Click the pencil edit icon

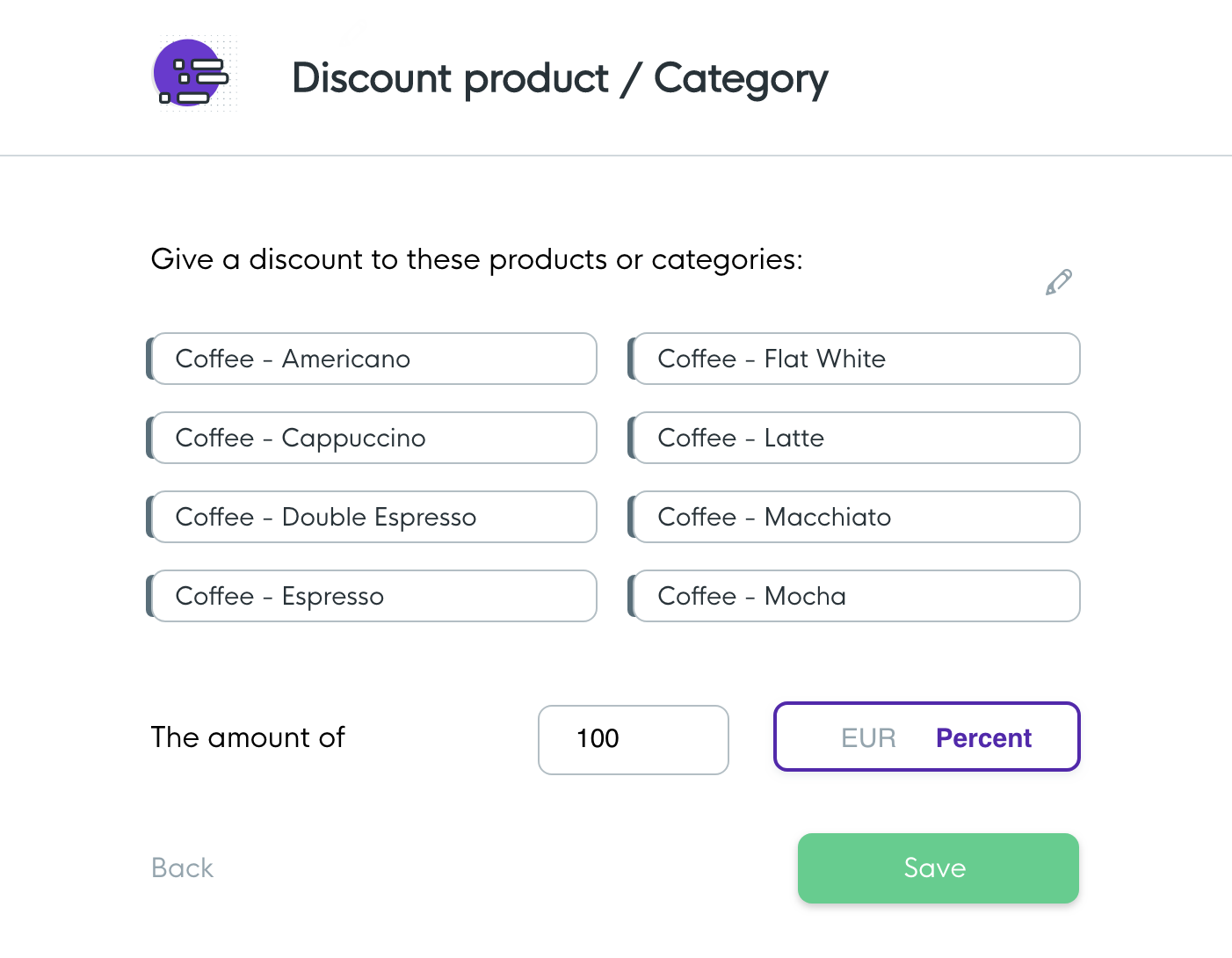click(1058, 282)
